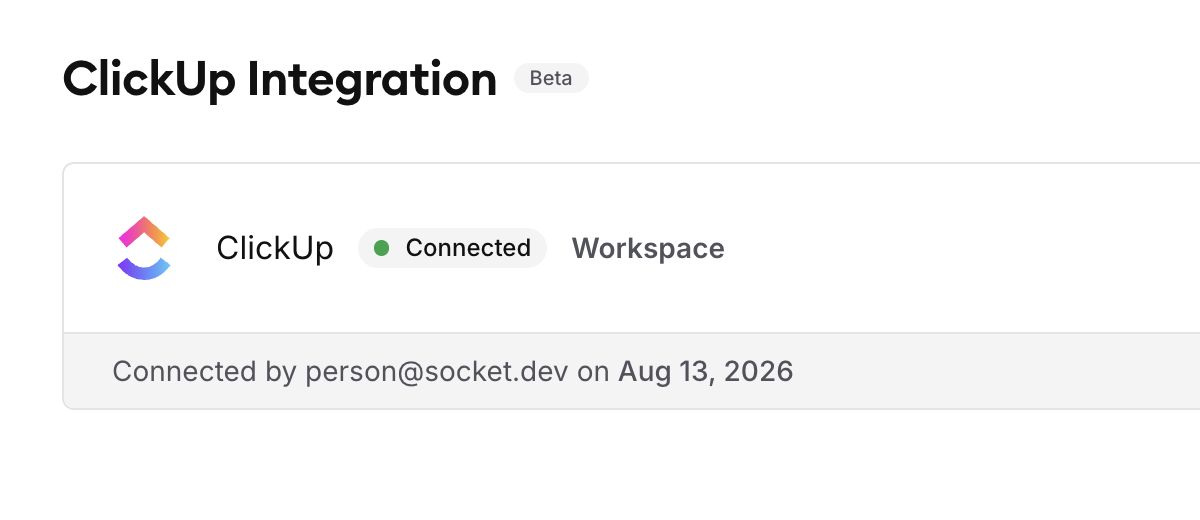Click the ClickUp logo icon
Viewport: 1200px width, 520px height.
[144, 248]
